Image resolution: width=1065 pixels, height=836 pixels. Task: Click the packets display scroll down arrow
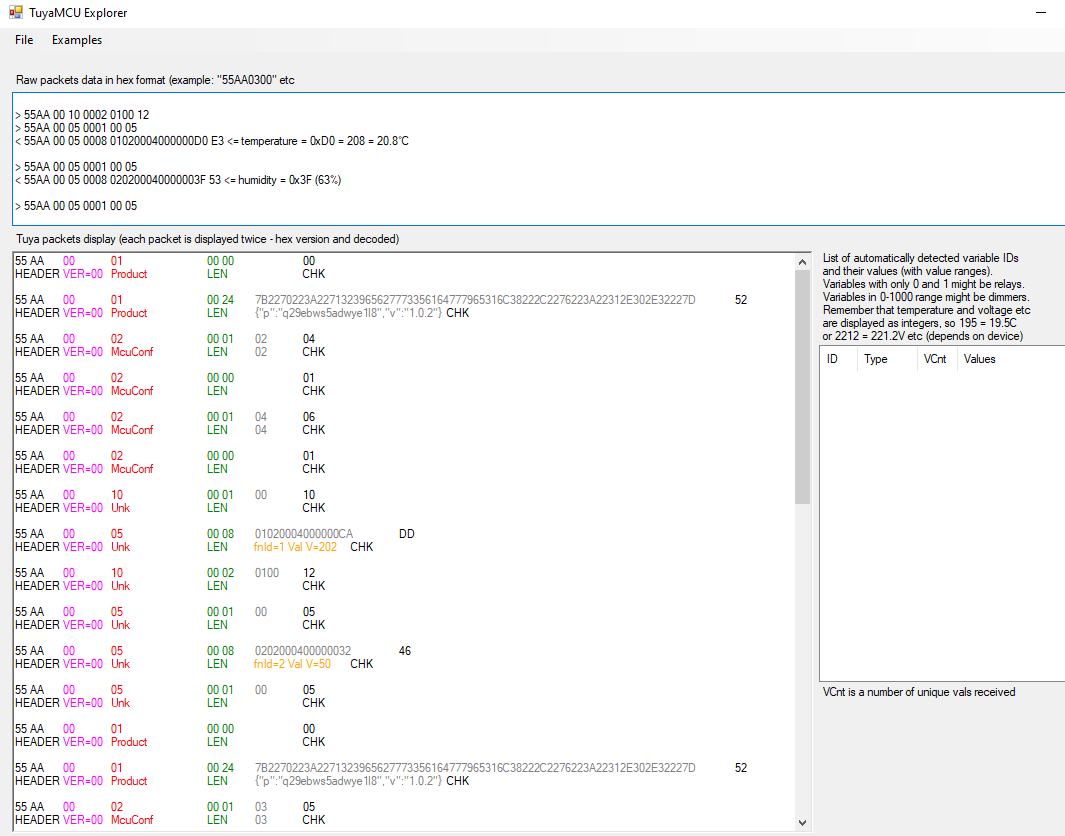[x=802, y=822]
